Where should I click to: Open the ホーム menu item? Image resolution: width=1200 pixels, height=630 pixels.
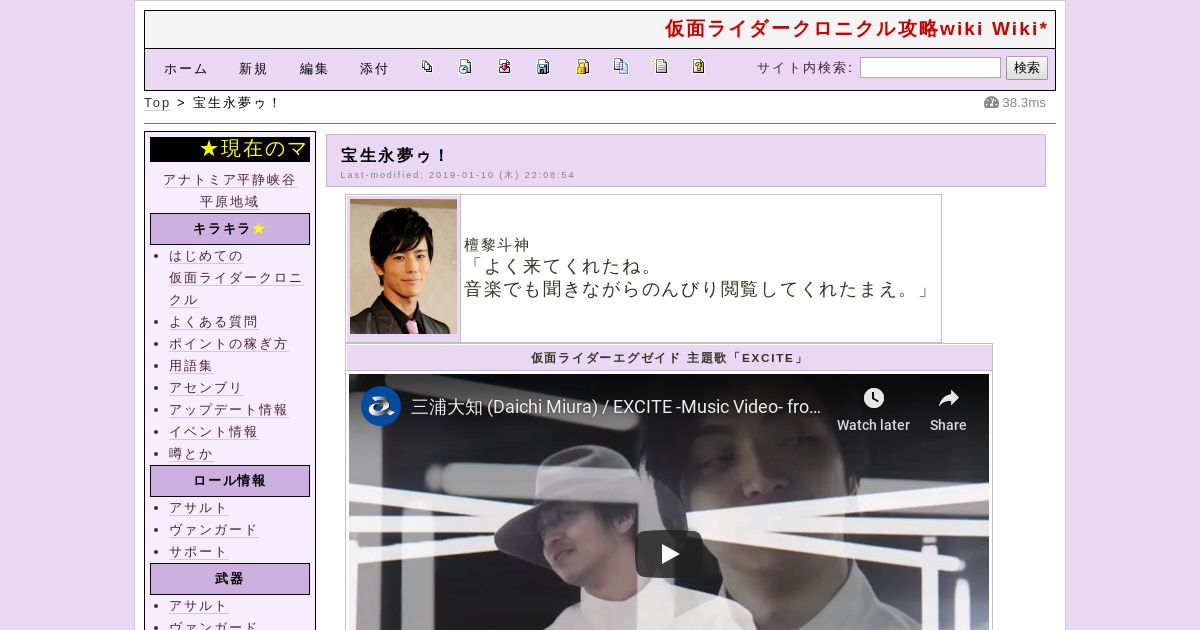(186, 69)
